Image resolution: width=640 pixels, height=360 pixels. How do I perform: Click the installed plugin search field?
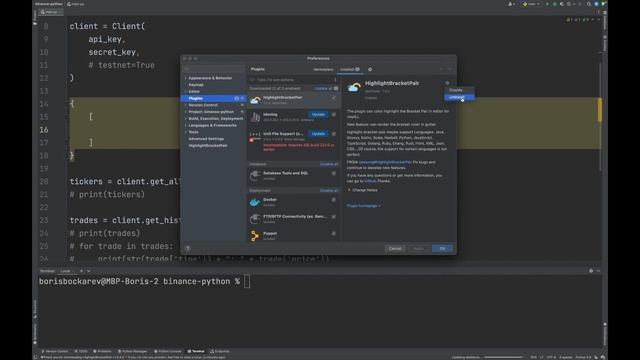pyautogui.click(x=293, y=80)
